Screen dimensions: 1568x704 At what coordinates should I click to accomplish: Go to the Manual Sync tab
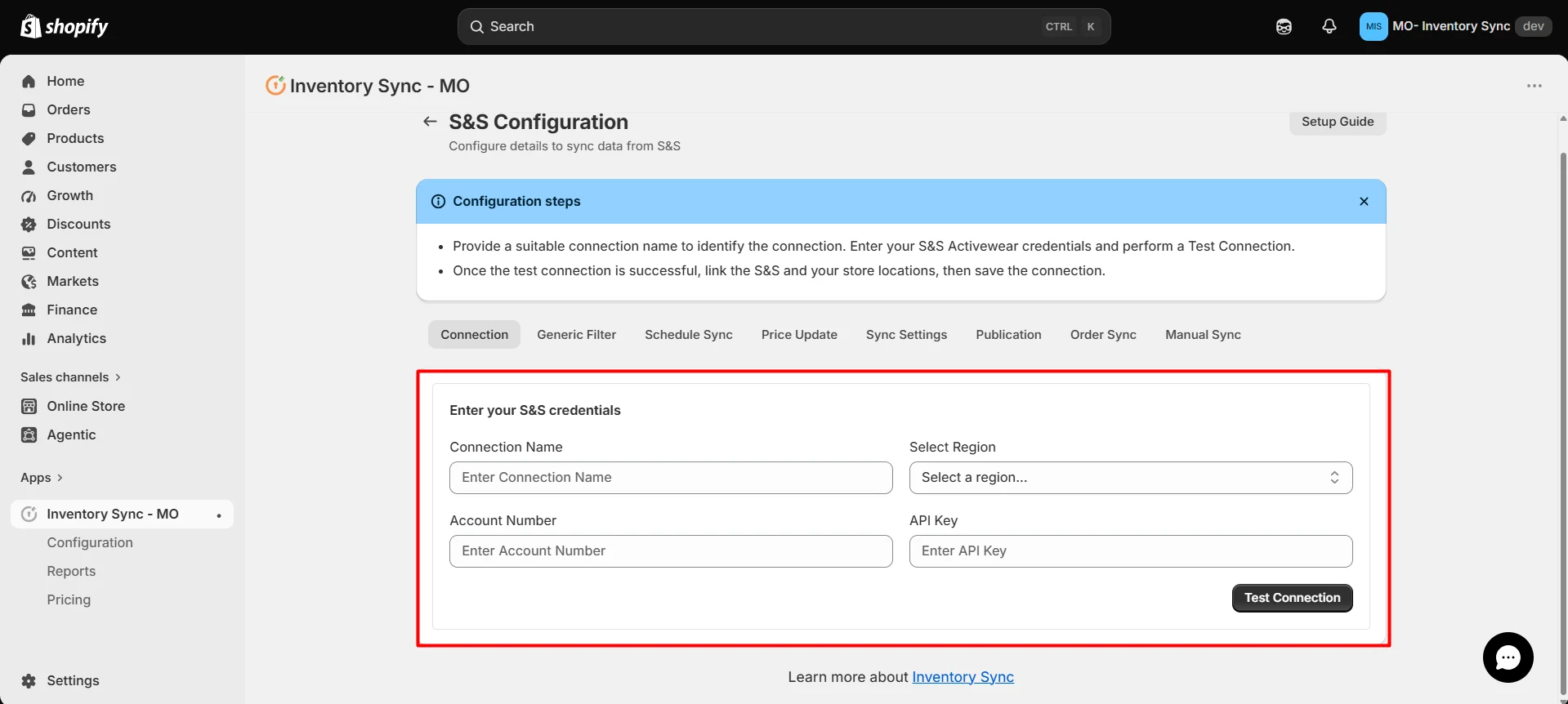click(x=1203, y=335)
